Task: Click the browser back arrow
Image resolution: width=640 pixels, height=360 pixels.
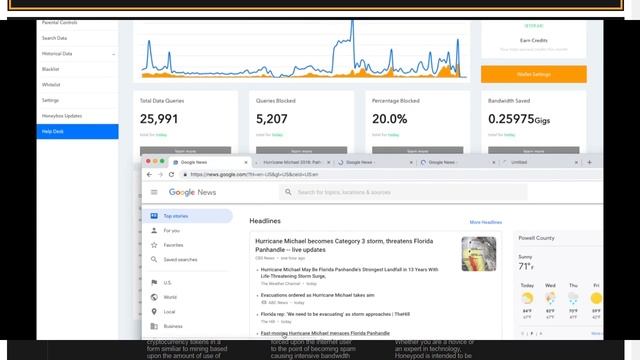Action: [x=149, y=174]
